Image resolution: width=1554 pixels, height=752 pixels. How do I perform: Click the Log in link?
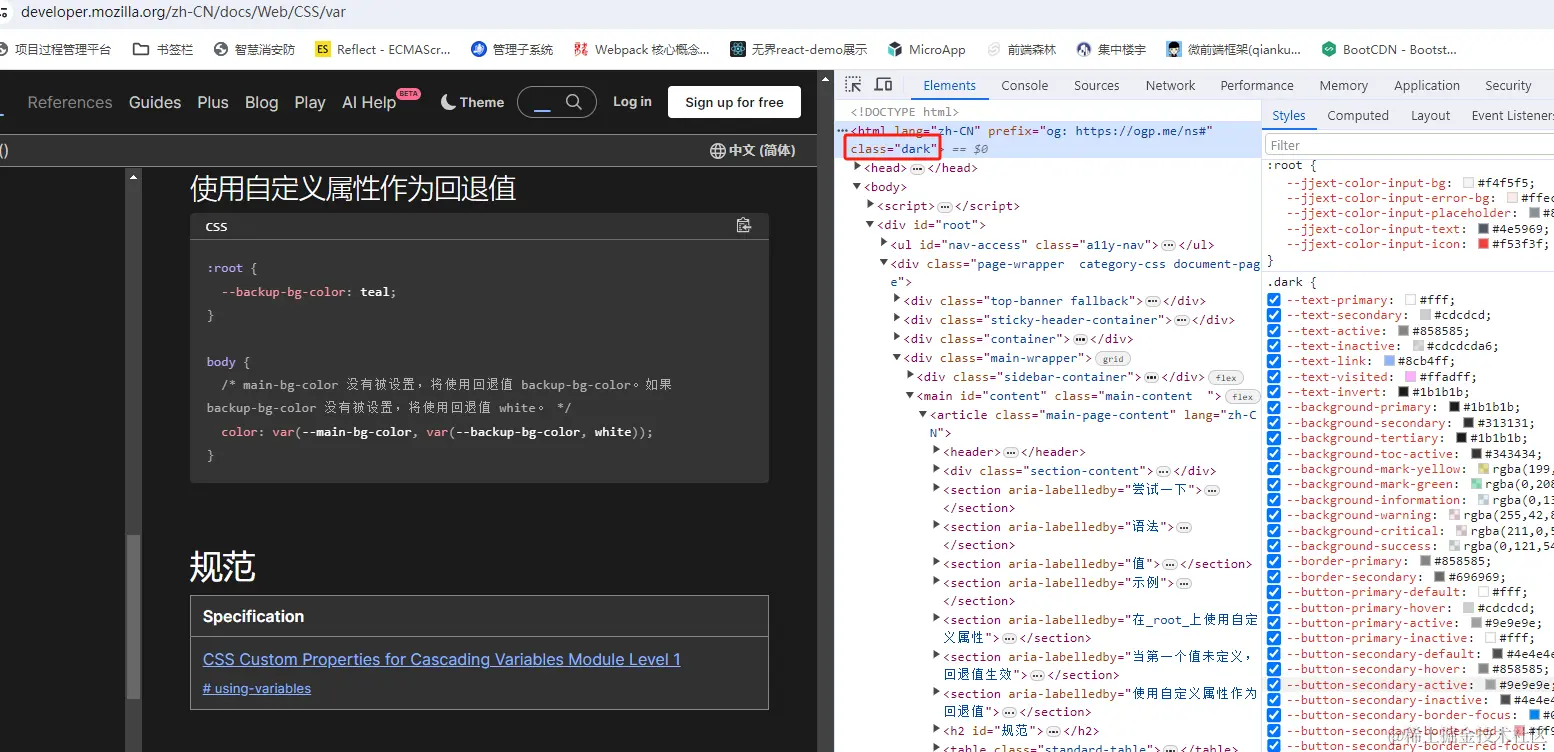point(632,102)
